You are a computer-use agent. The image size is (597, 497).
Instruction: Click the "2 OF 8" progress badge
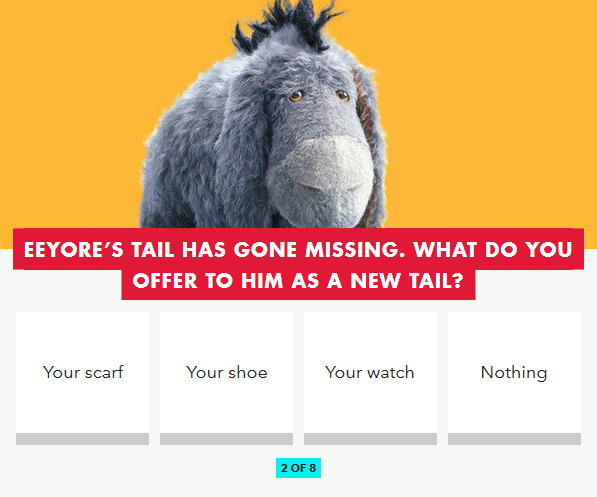[298, 468]
